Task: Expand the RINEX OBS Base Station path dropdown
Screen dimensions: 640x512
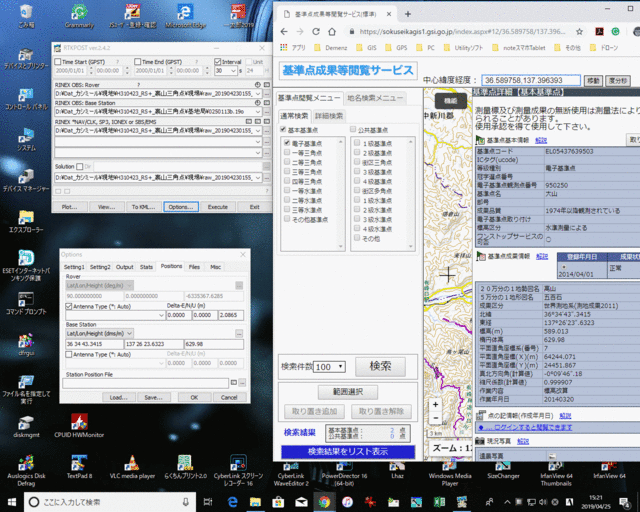Action: tap(258, 111)
